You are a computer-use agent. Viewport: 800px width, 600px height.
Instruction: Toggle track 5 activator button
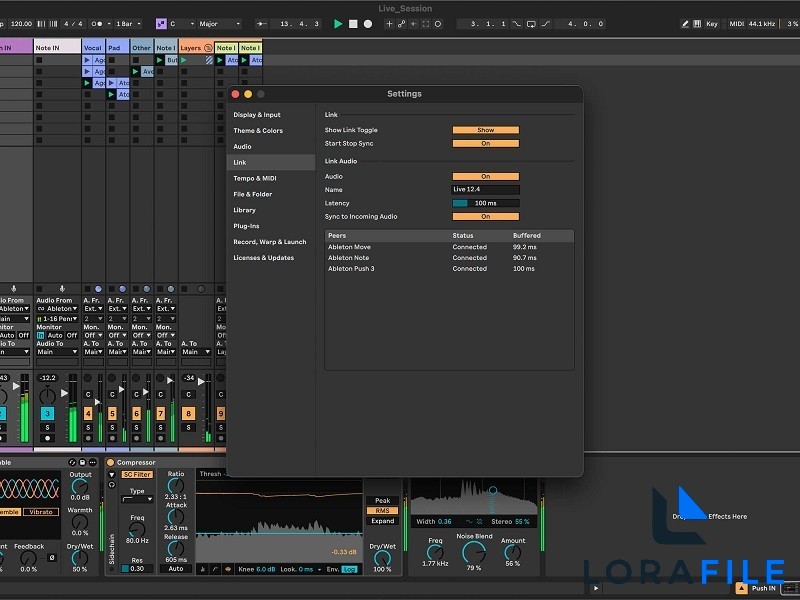point(112,414)
